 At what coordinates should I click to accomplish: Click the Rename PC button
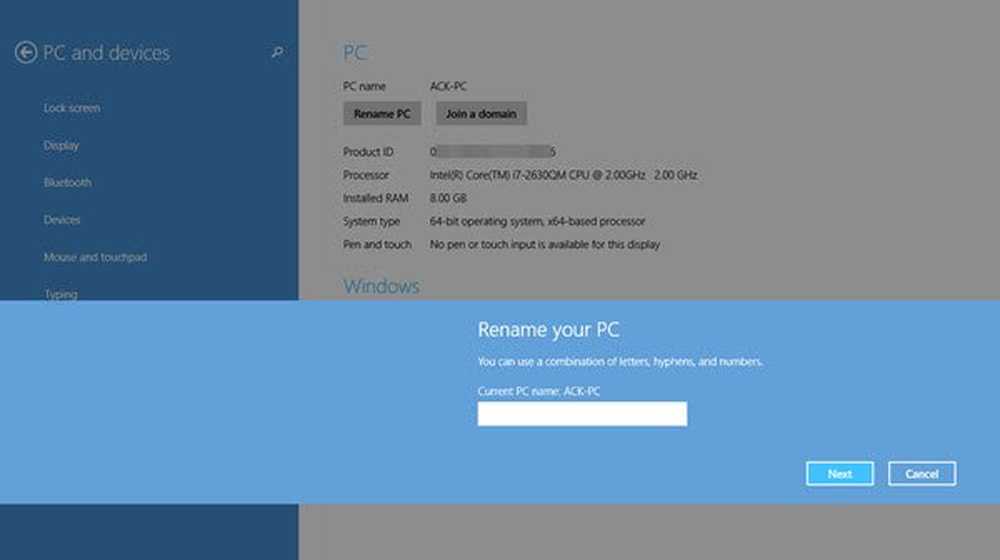point(382,114)
